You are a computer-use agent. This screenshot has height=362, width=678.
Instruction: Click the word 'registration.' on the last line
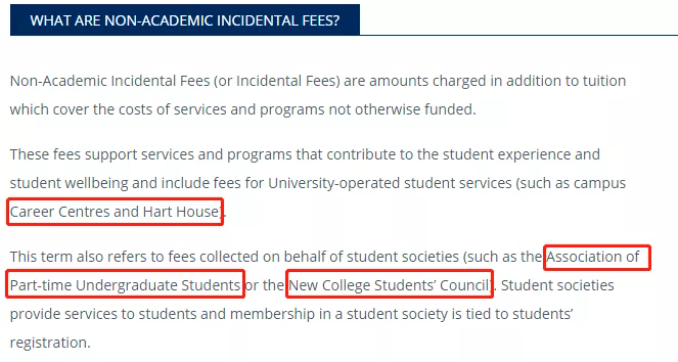coord(50,343)
